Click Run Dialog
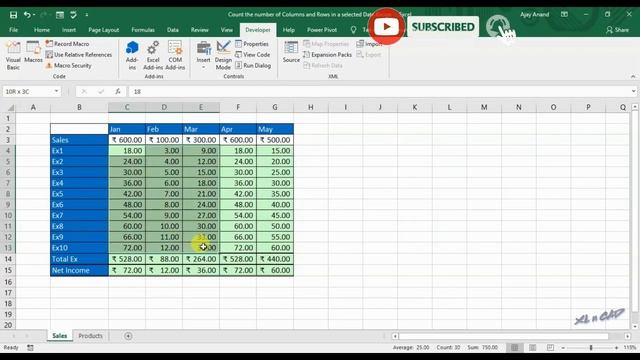Viewport: 640px width, 360px height. (x=253, y=65)
